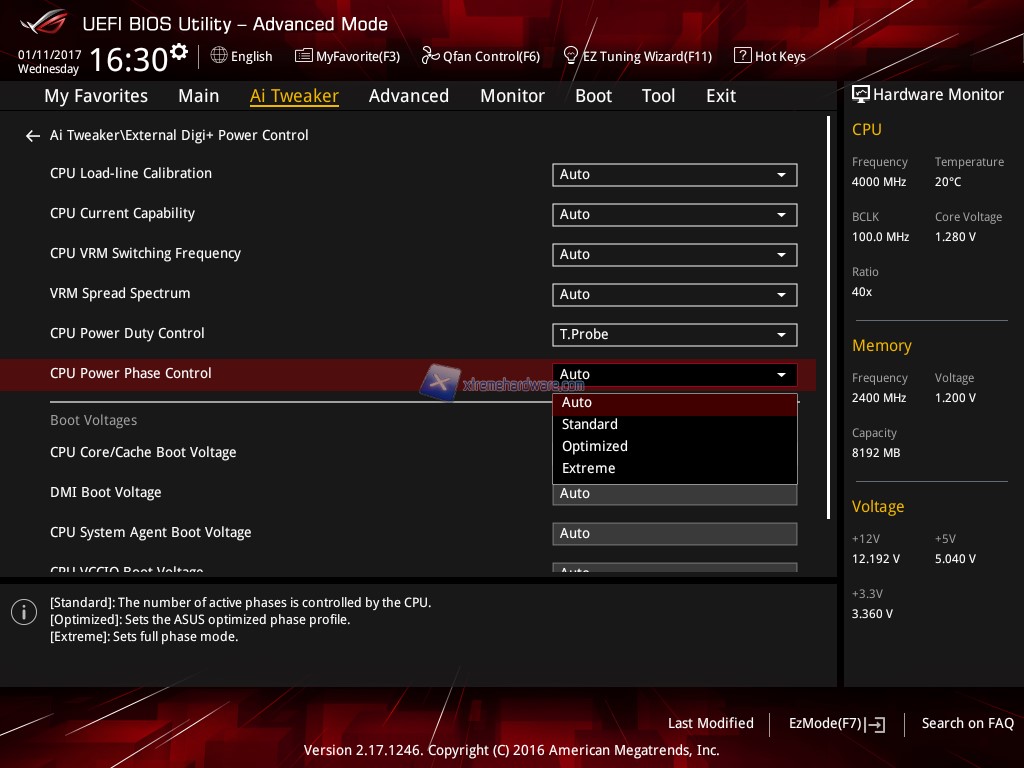Expand CPU Load-line Calibration dropdown
The height and width of the screenshot is (768, 1024).
[674, 174]
